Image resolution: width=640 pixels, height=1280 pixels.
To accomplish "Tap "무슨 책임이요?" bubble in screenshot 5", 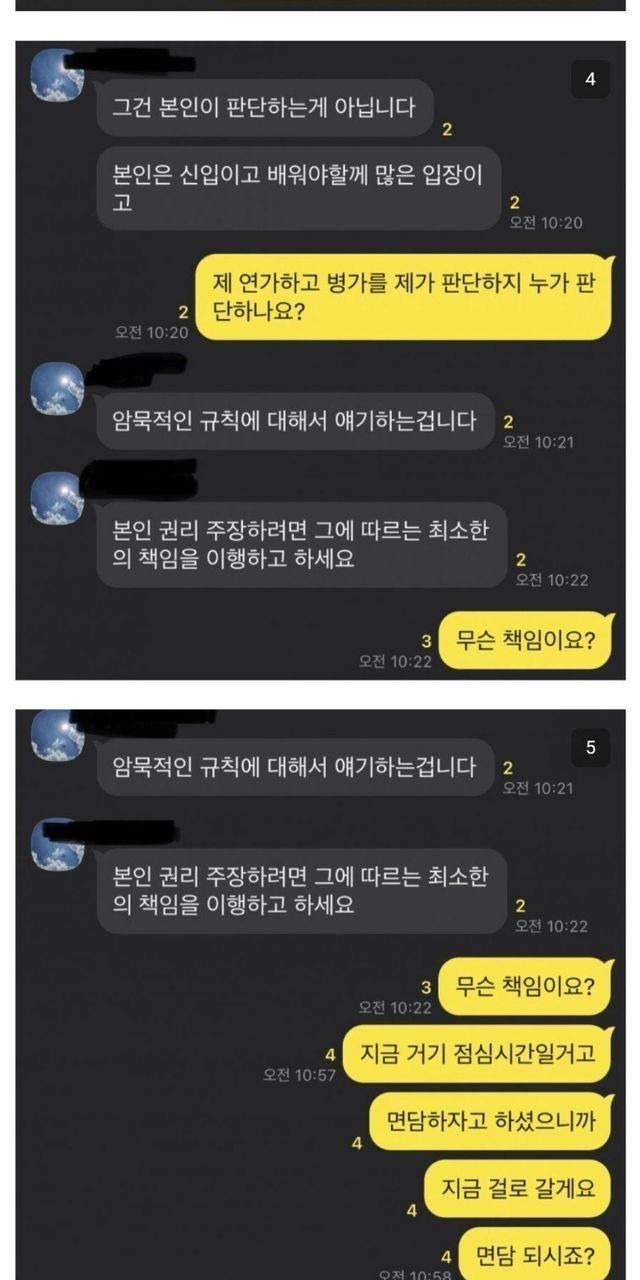I will [526, 987].
